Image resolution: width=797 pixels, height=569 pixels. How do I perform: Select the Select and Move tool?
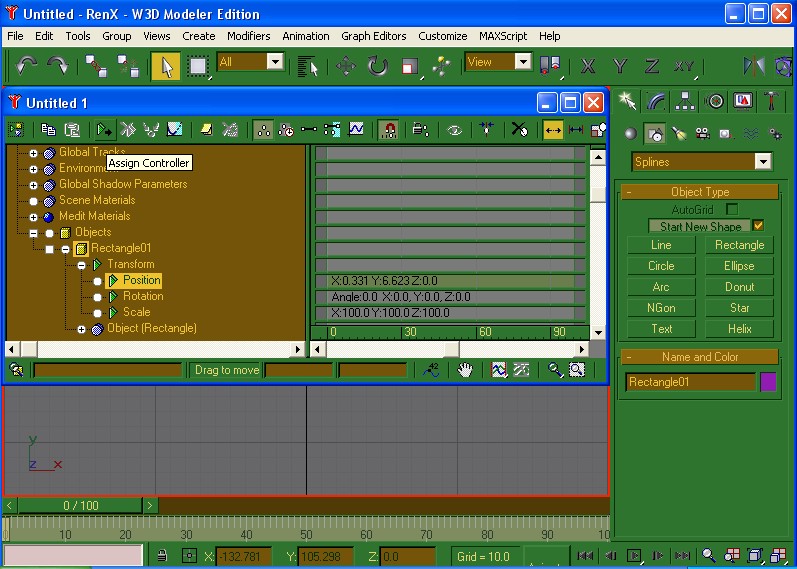(x=346, y=66)
